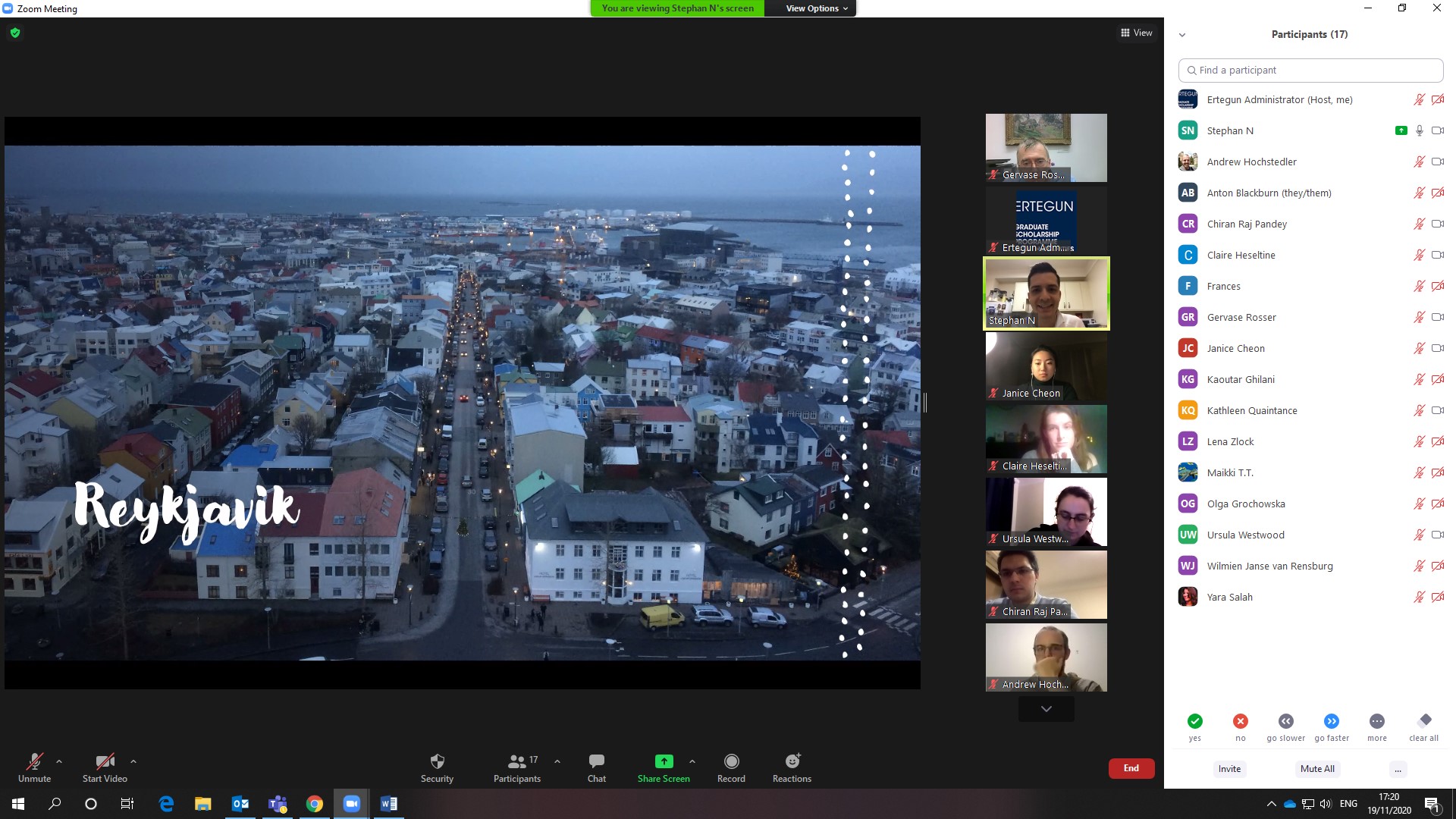Viewport: 1456px width, 819px height.
Task: Unmute your microphone
Action: pyautogui.click(x=34, y=761)
